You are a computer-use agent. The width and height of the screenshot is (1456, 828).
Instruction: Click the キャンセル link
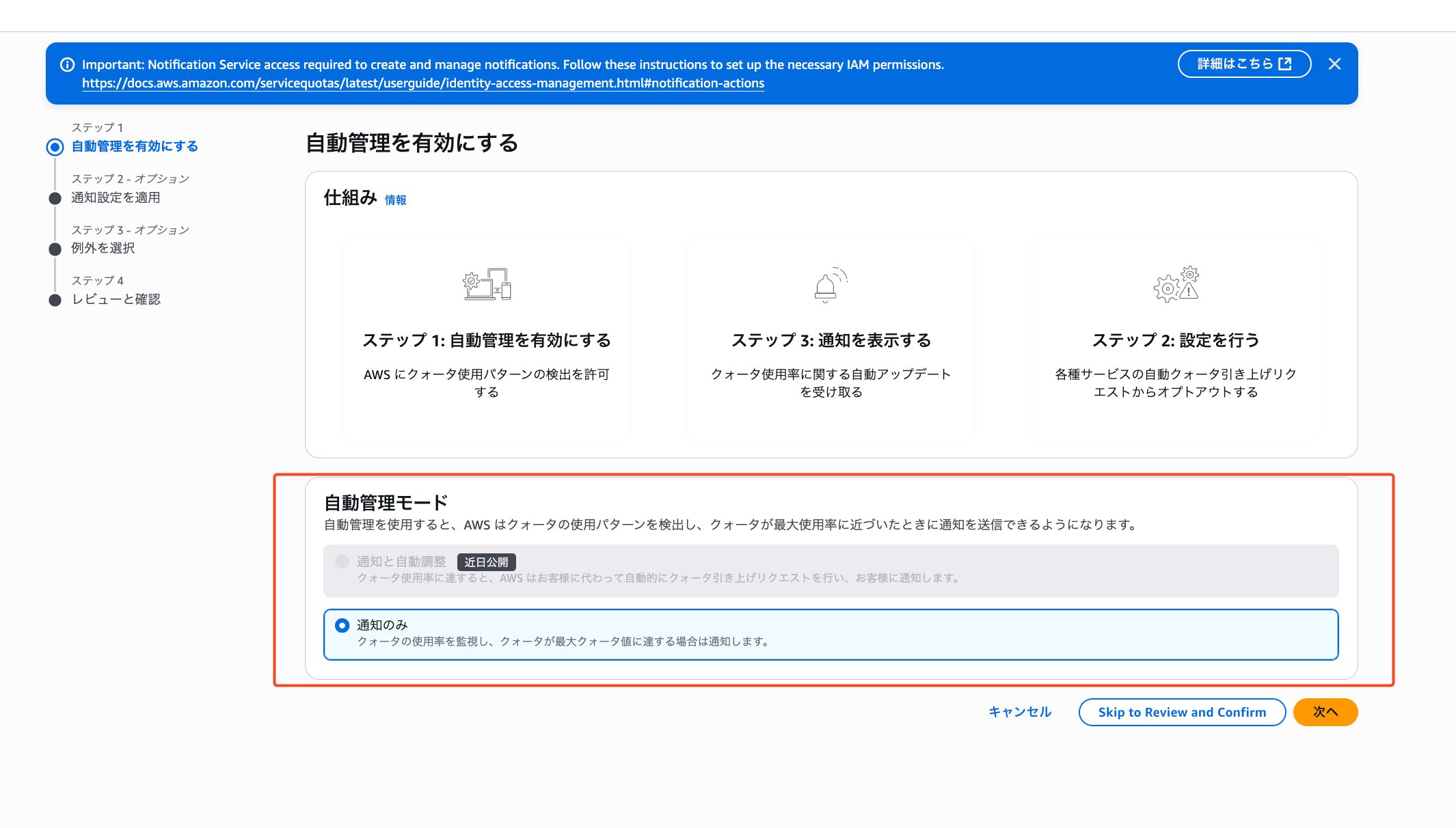click(1019, 712)
